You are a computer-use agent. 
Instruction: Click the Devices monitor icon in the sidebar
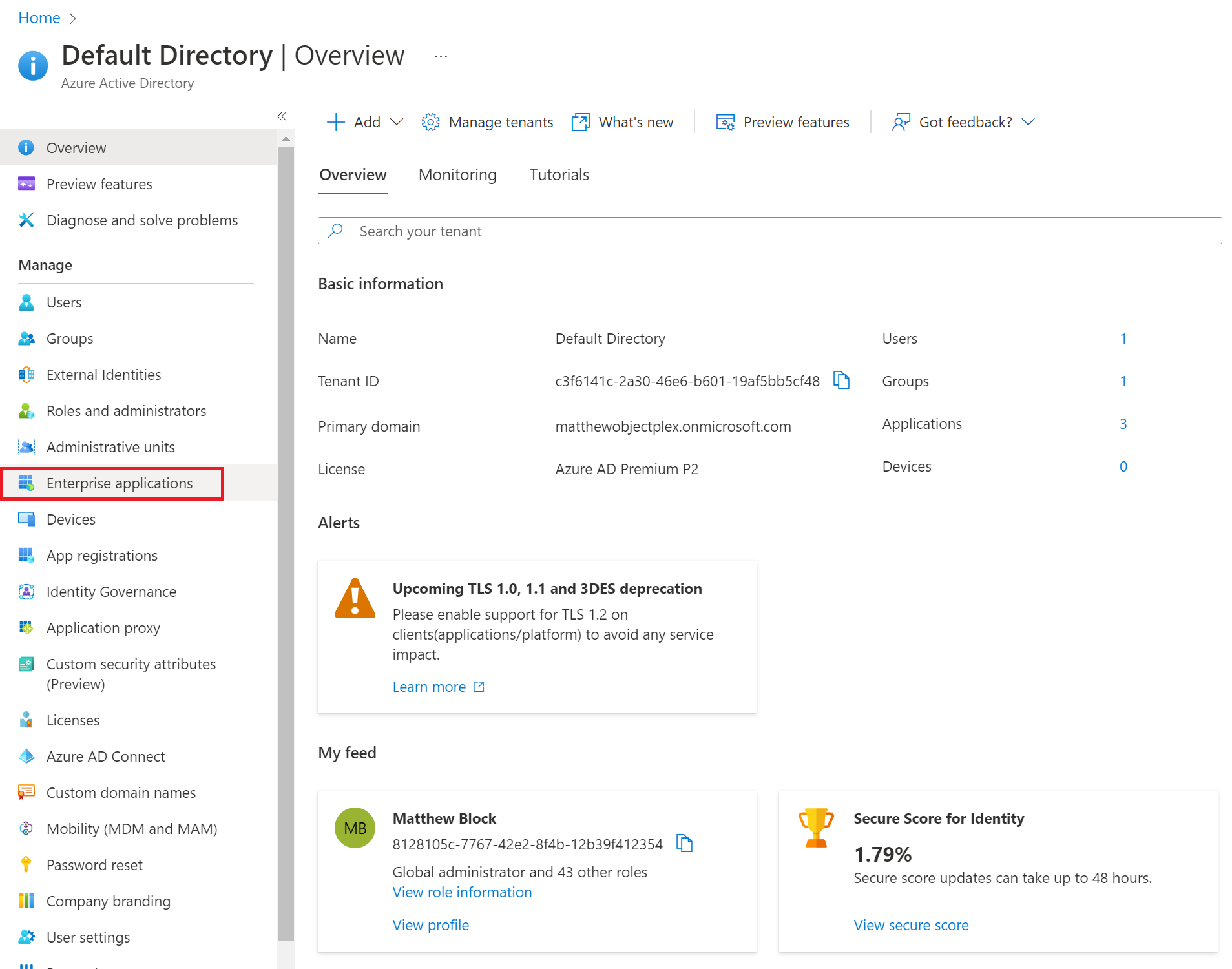26,519
